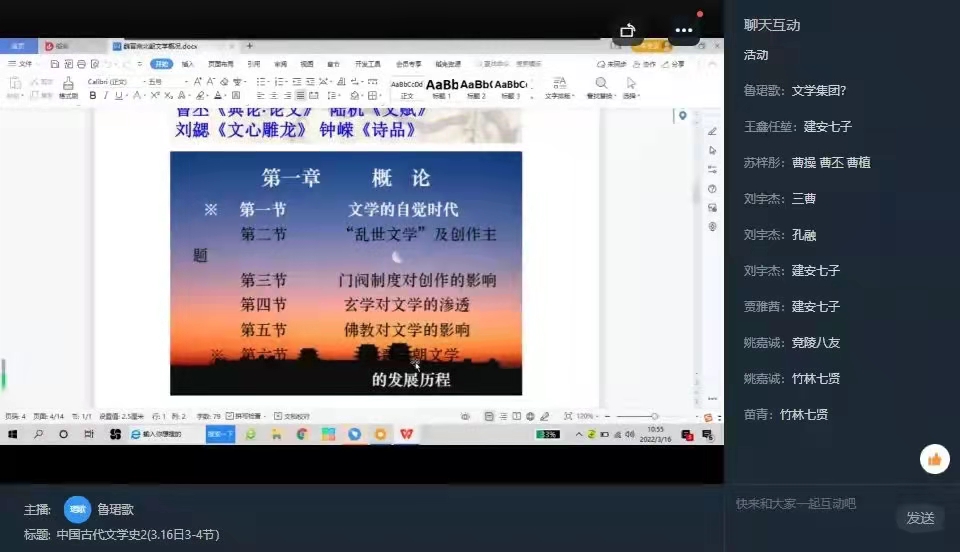Click the 协作 collaborate button

coord(645,64)
